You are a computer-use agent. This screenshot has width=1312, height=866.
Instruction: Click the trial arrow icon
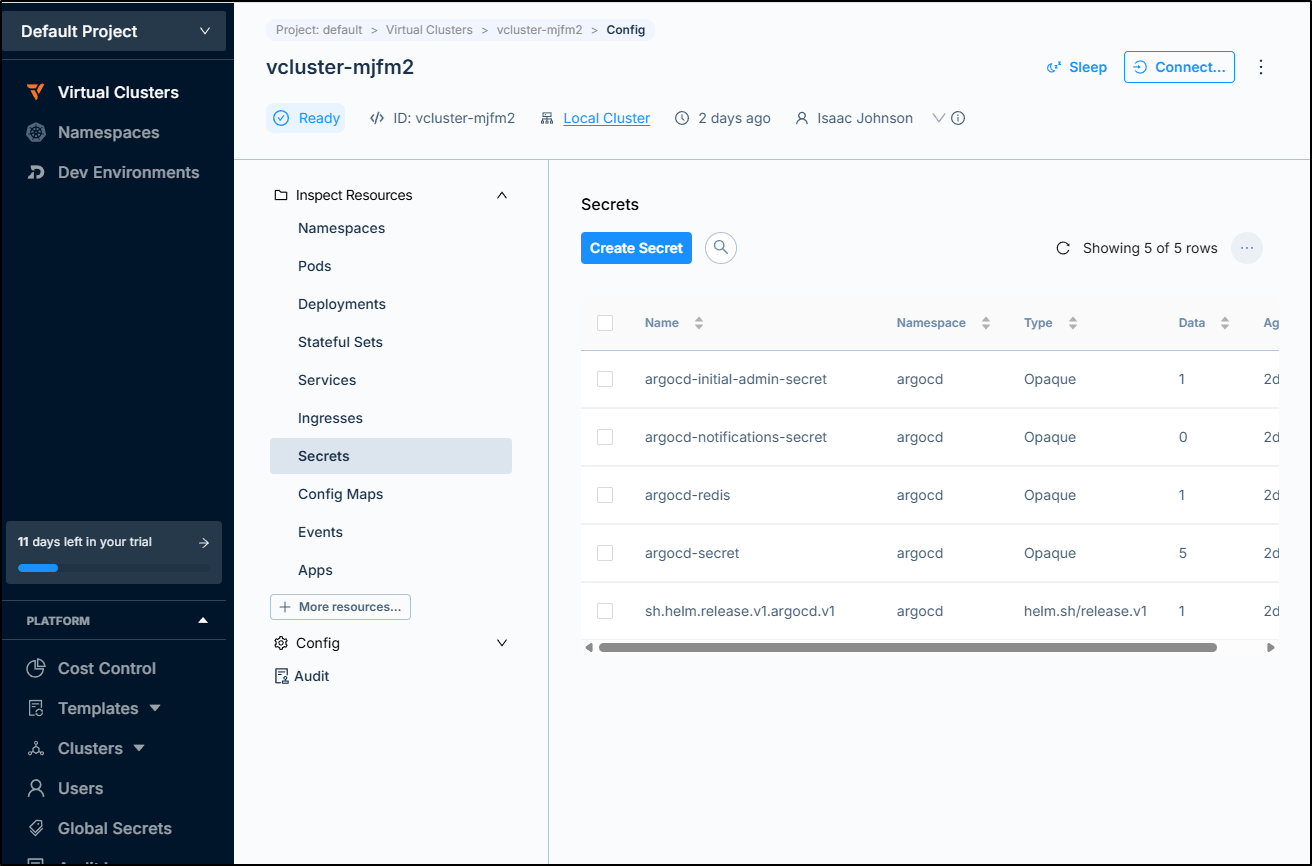(204, 542)
